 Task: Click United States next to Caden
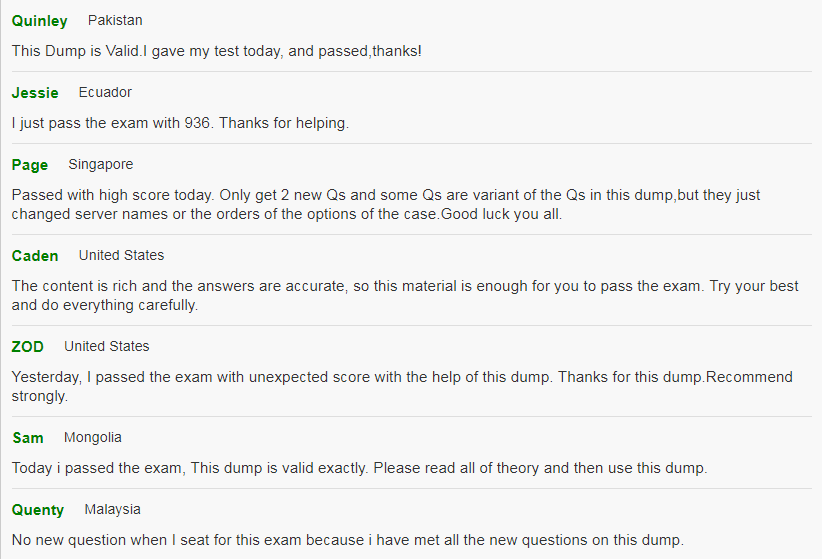click(x=121, y=255)
